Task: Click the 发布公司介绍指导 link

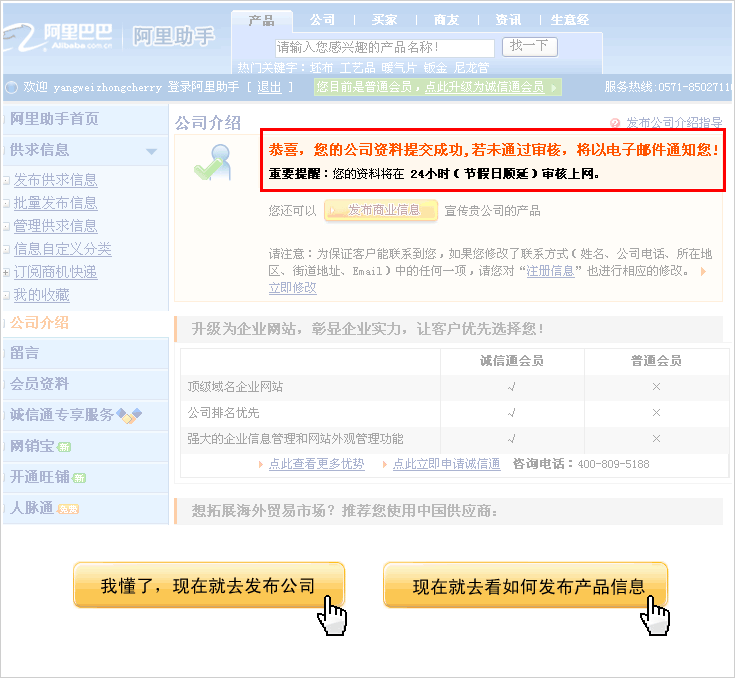Action: tap(674, 123)
